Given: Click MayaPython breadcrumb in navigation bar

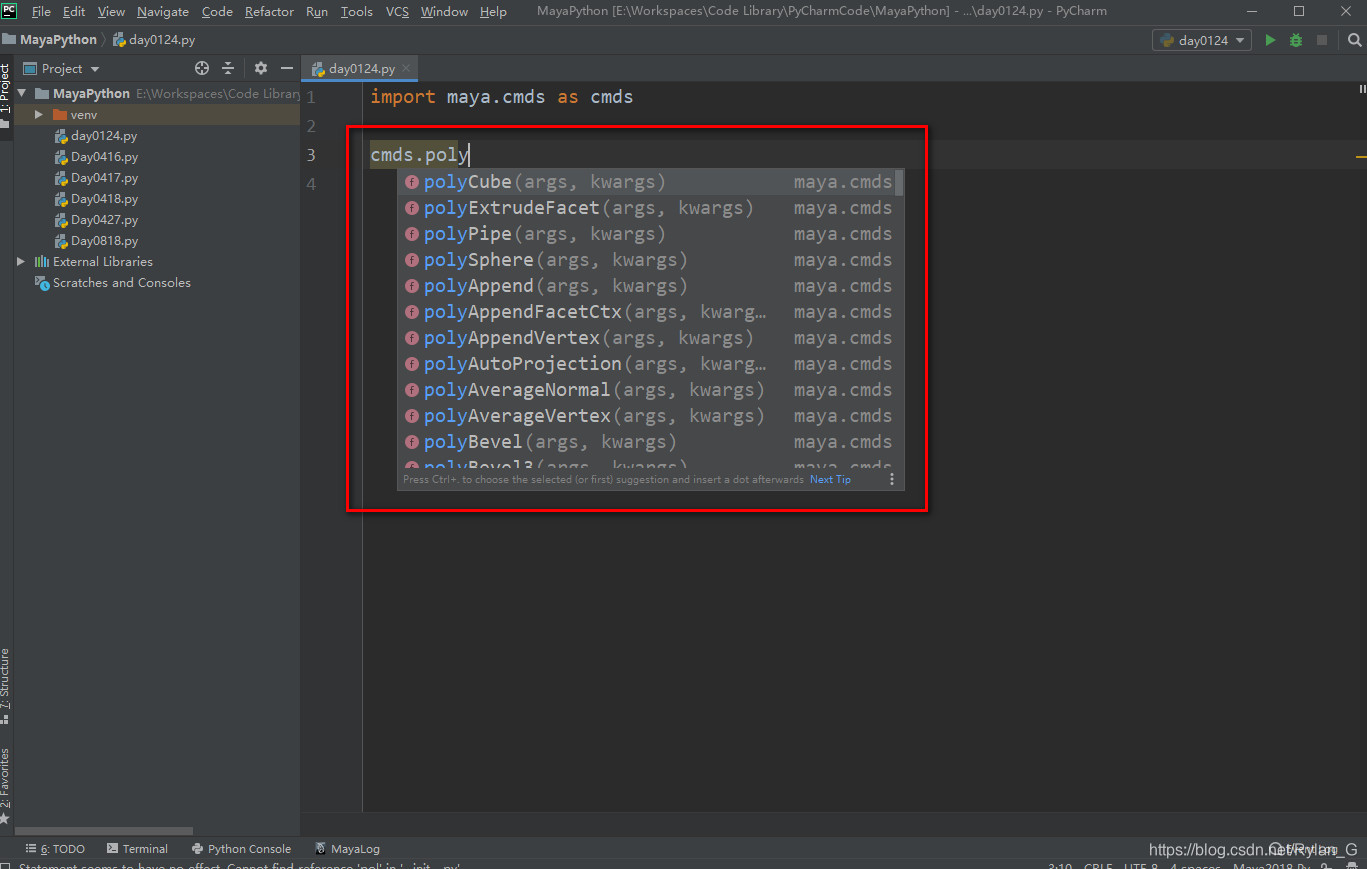Looking at the screenshot, I should pyautogui.click(x=50, y=40).
